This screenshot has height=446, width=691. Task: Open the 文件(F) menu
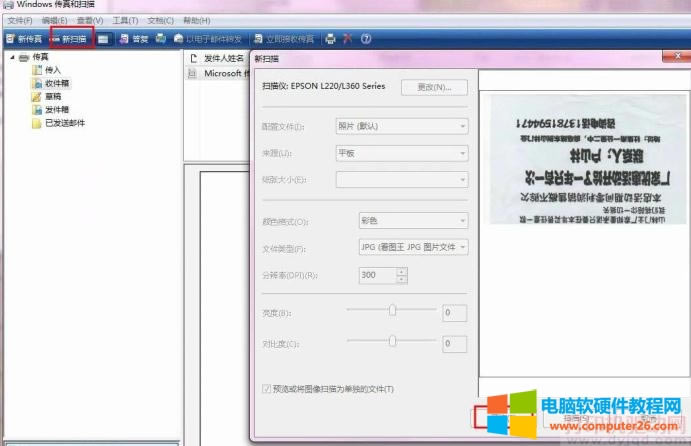tap(20, 20)
